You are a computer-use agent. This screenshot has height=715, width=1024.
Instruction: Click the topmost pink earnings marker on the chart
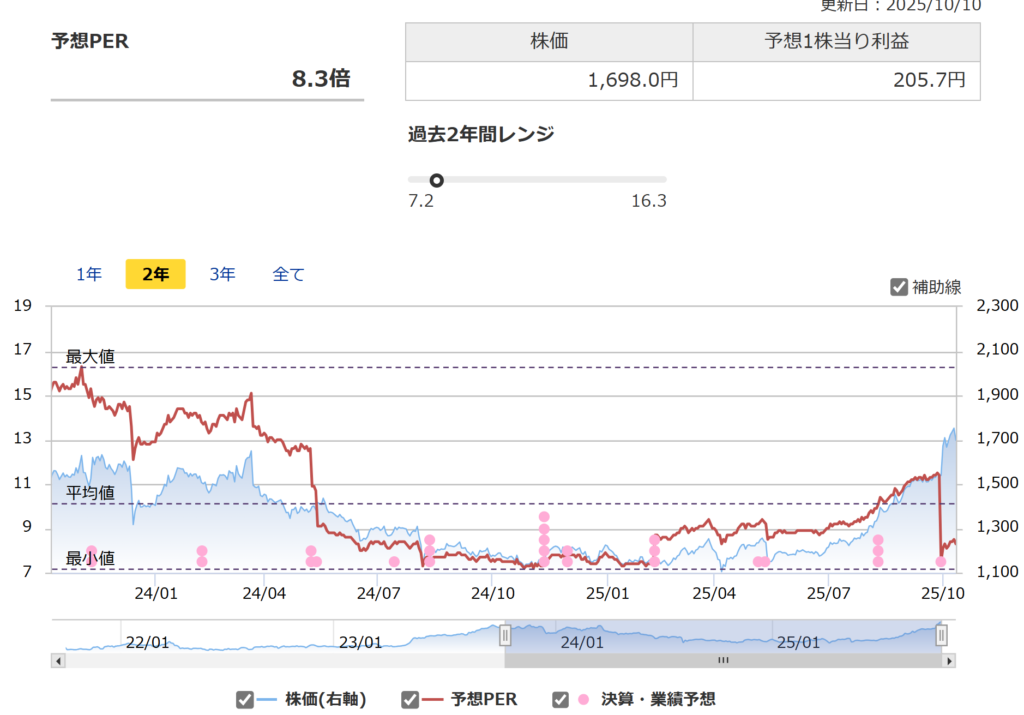click(x=544, y=517)
